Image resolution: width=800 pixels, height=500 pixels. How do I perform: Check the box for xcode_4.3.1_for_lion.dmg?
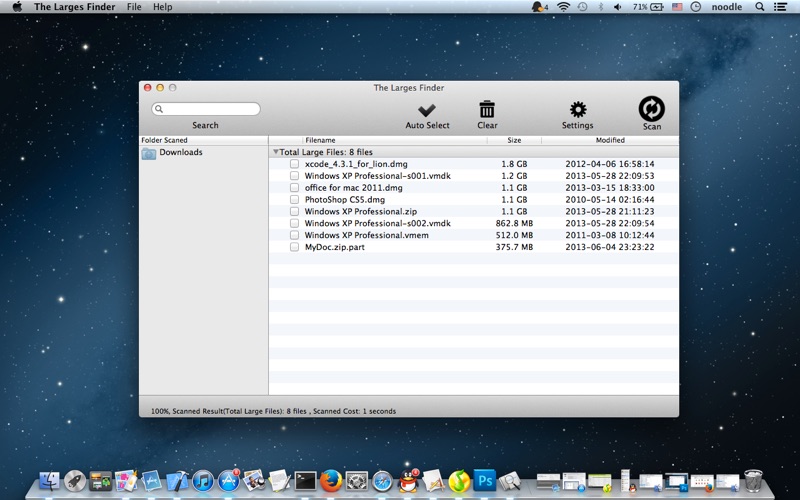click(294, 164)
